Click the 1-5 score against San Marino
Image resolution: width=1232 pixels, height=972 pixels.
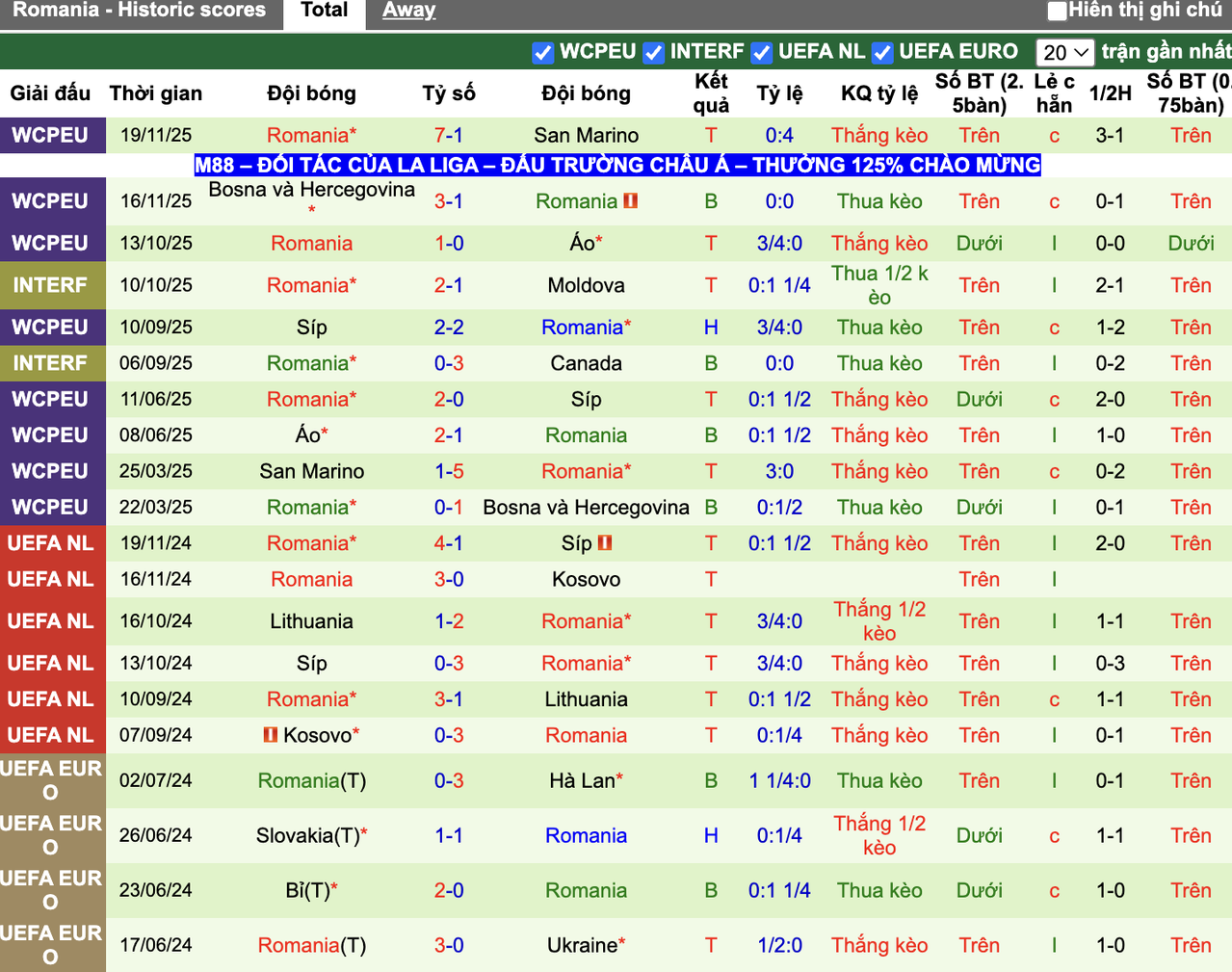pyautogui.click(x=448, y=471)
